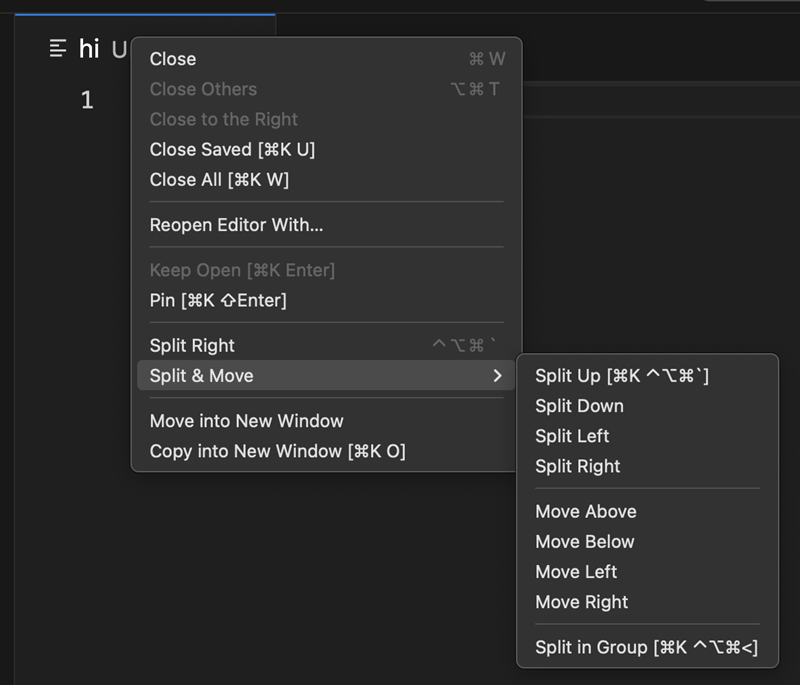Screen dimensions: 800x685
Task: Choose Split Down option
Action: click(579, 406)
